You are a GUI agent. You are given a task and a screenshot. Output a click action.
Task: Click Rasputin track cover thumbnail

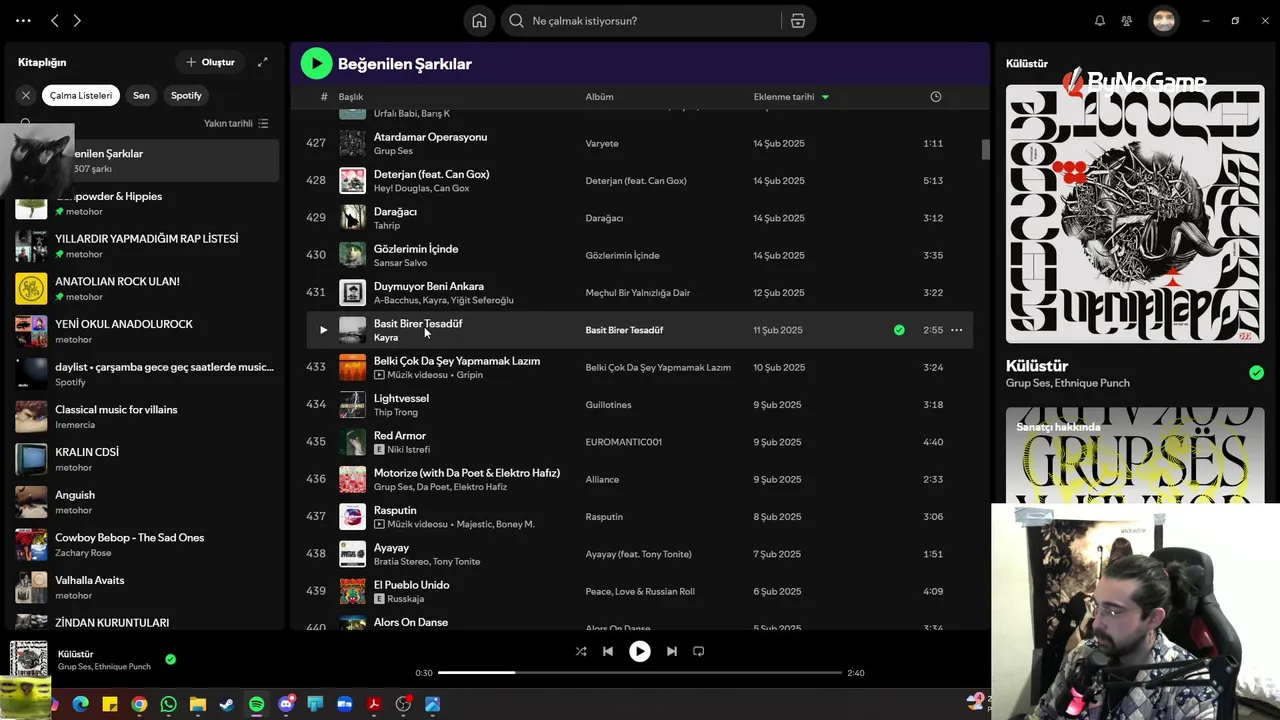pos(352,517)
